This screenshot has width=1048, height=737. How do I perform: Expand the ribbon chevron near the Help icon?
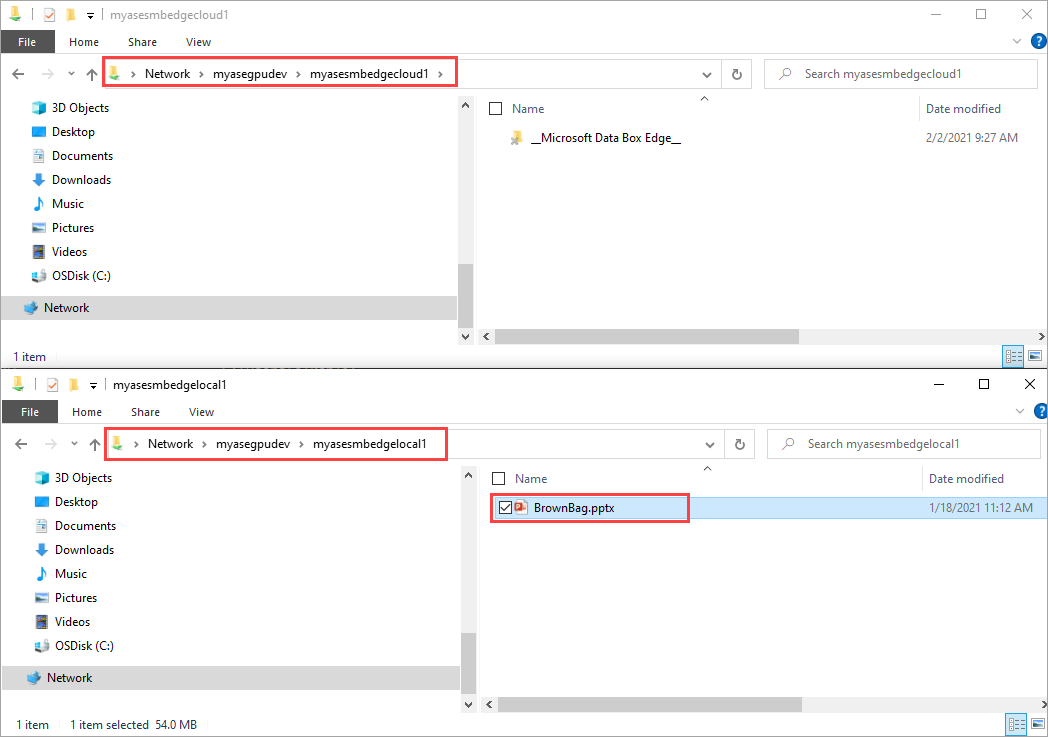(x=1018, y=41)
